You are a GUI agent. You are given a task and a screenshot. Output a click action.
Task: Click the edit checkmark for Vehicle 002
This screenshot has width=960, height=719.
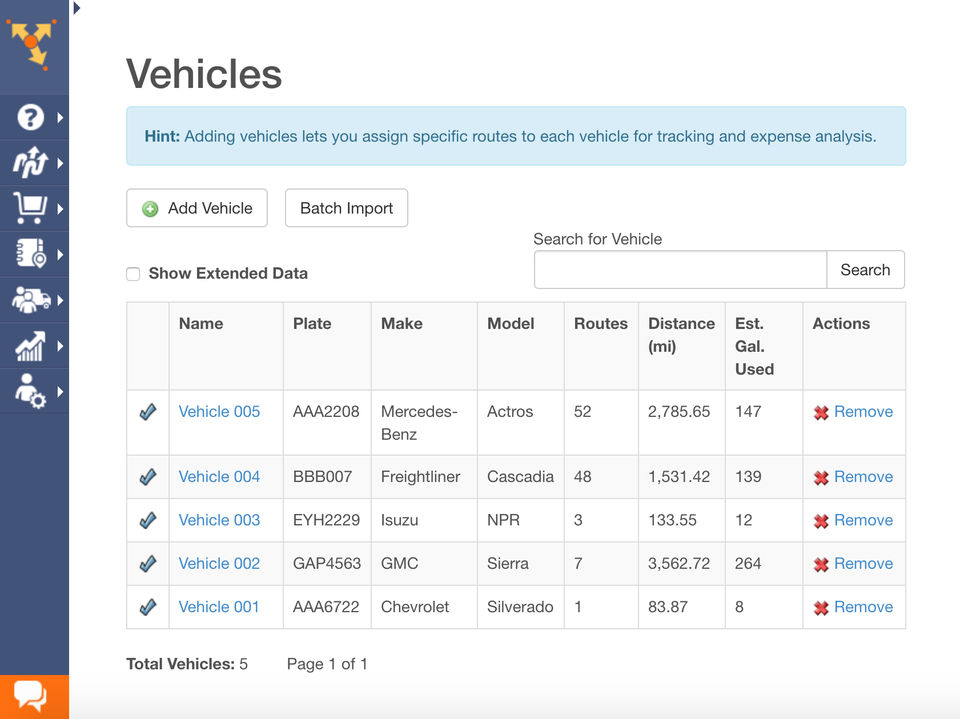click(x=148, y=563)
